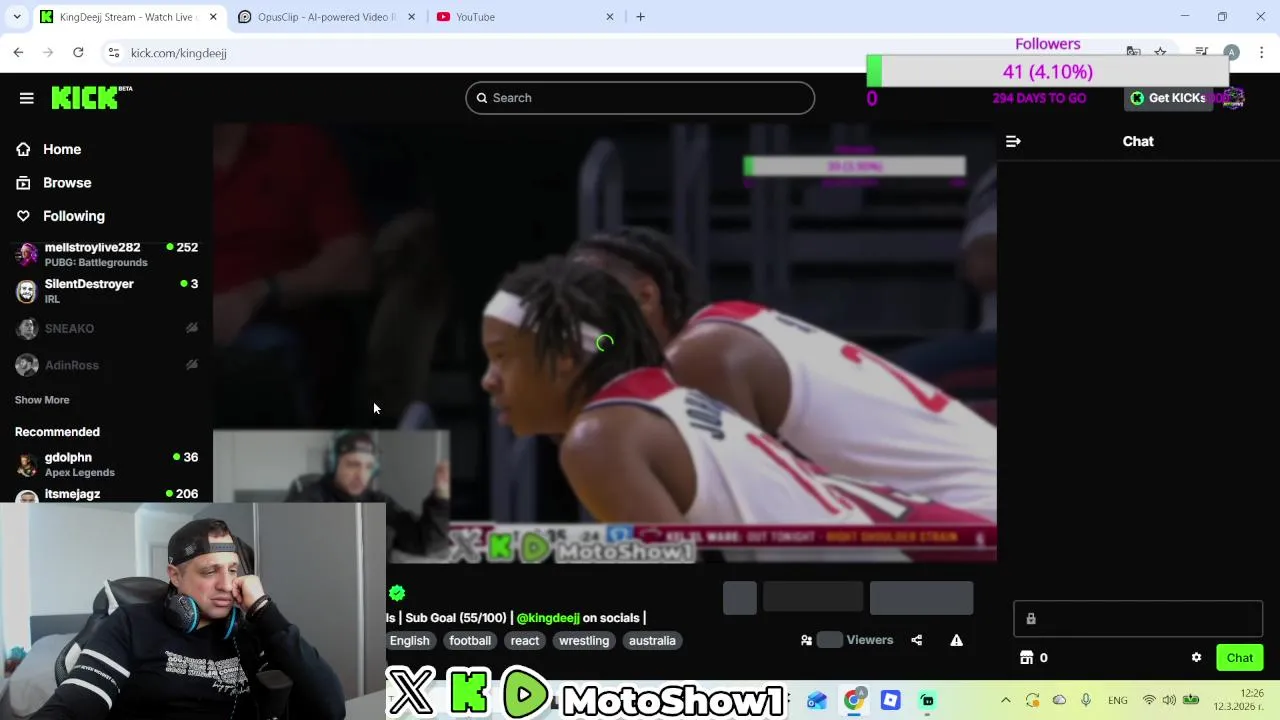
Task: Click the green Chat send button
Action: point(1240,658)
